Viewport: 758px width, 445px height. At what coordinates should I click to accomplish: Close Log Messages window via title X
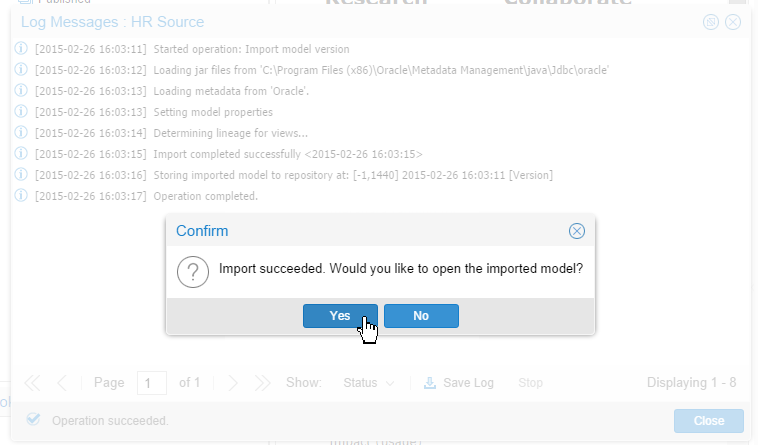coord(733,22)
